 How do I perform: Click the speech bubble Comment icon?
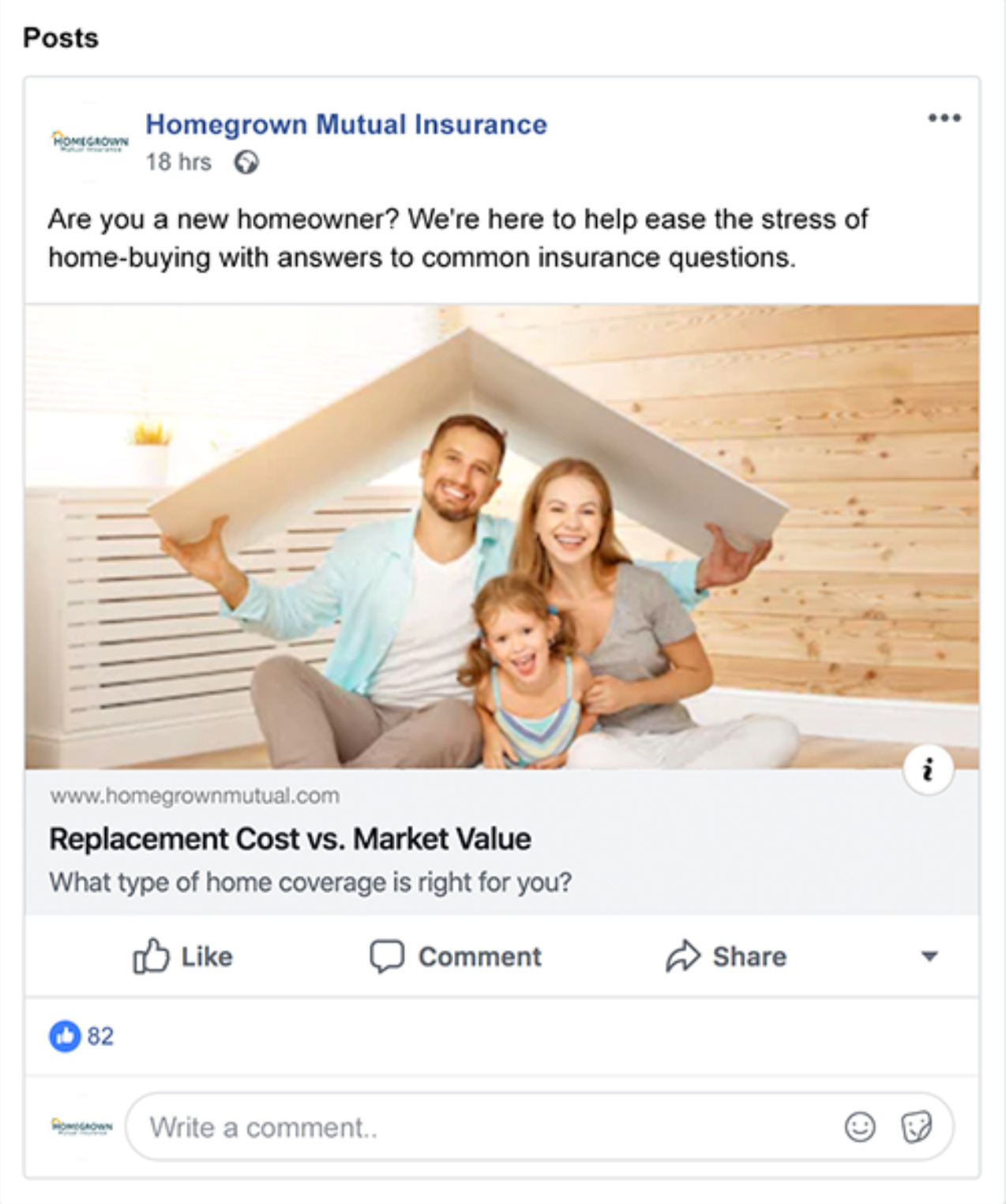[387, 956]
